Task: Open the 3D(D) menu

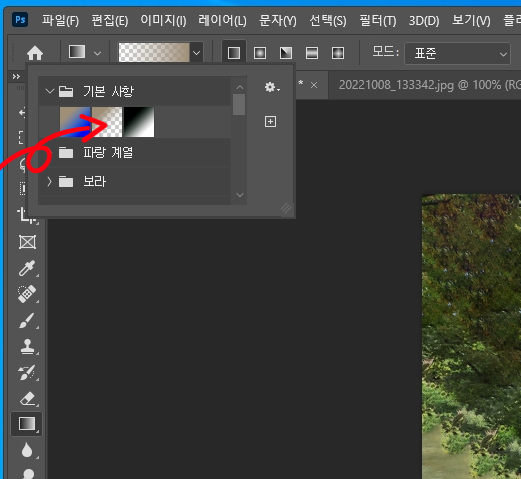Action: click(x=424, y=21)
